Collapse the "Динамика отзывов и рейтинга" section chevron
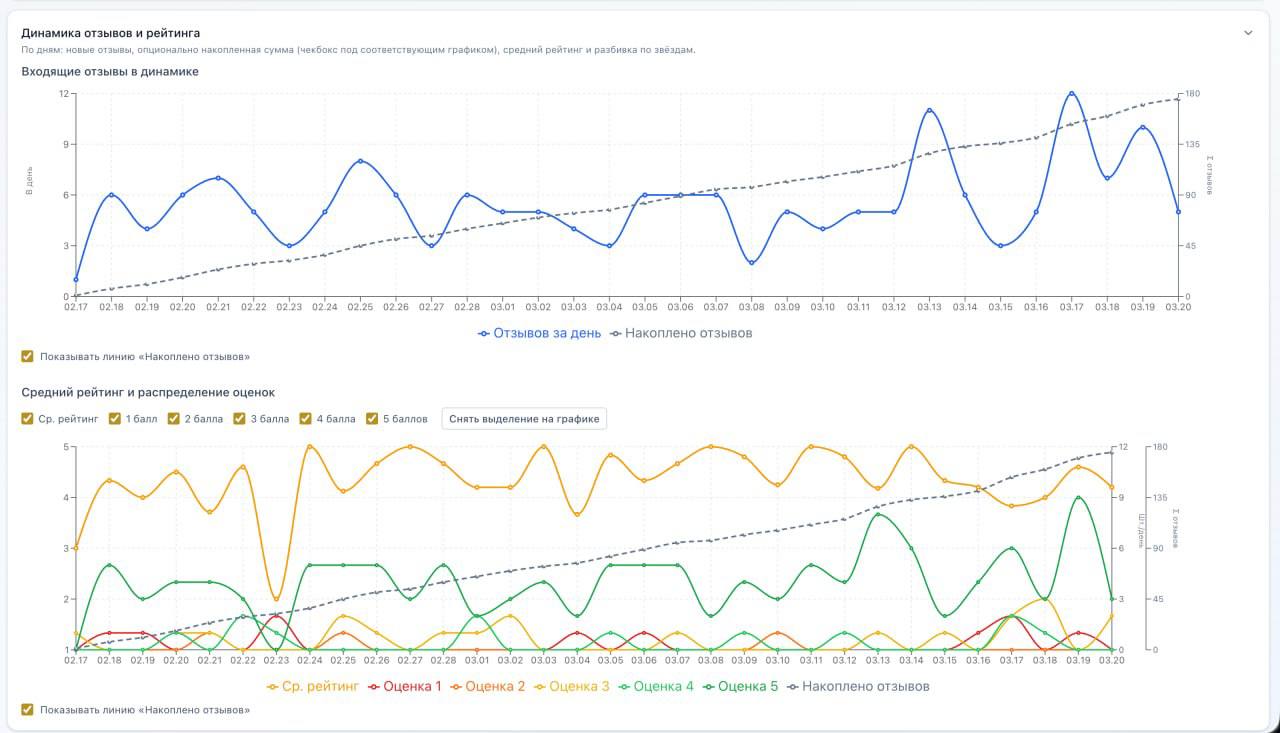The image size is (1280, 733). coord(1248,33)
